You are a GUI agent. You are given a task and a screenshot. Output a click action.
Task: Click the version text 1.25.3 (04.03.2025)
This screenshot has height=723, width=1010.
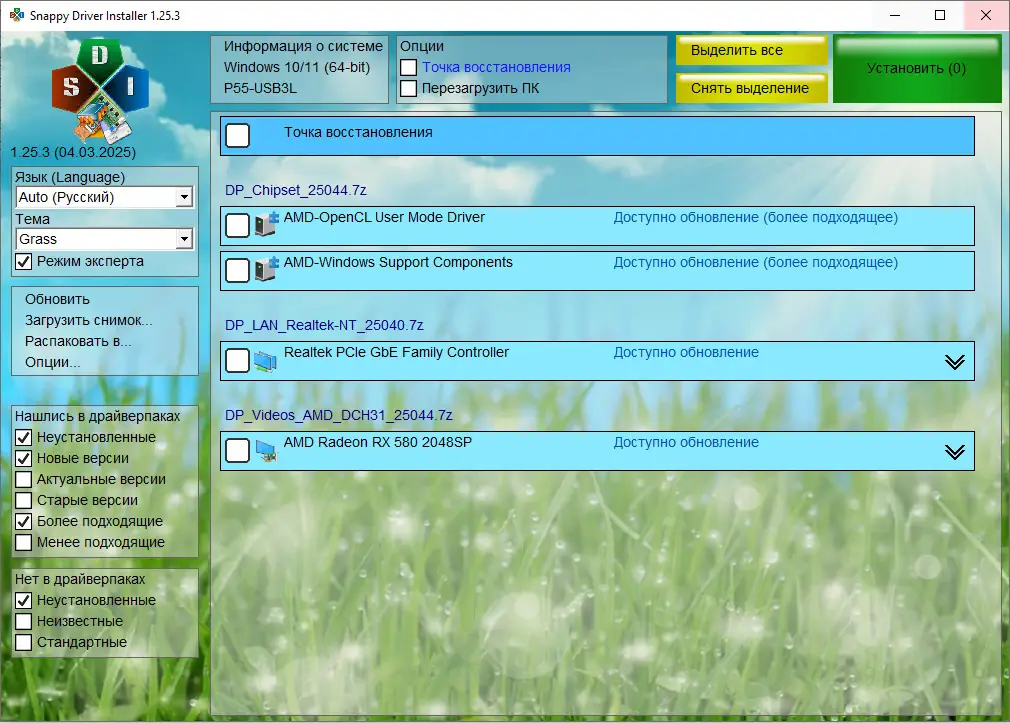pos(73,152)
